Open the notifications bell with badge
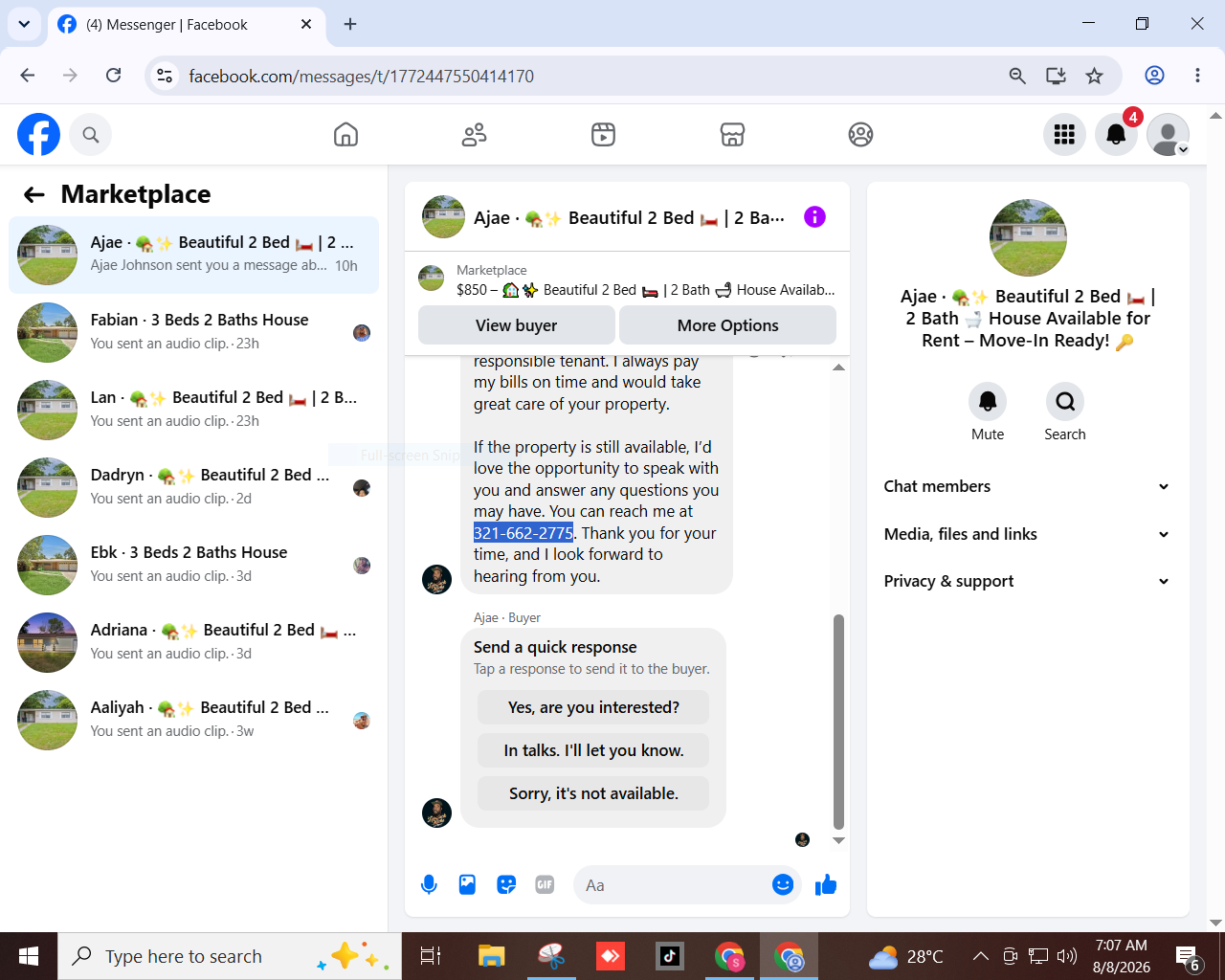The height and width of the screenshot is (980, 1225). click(x=1116, y=135)
